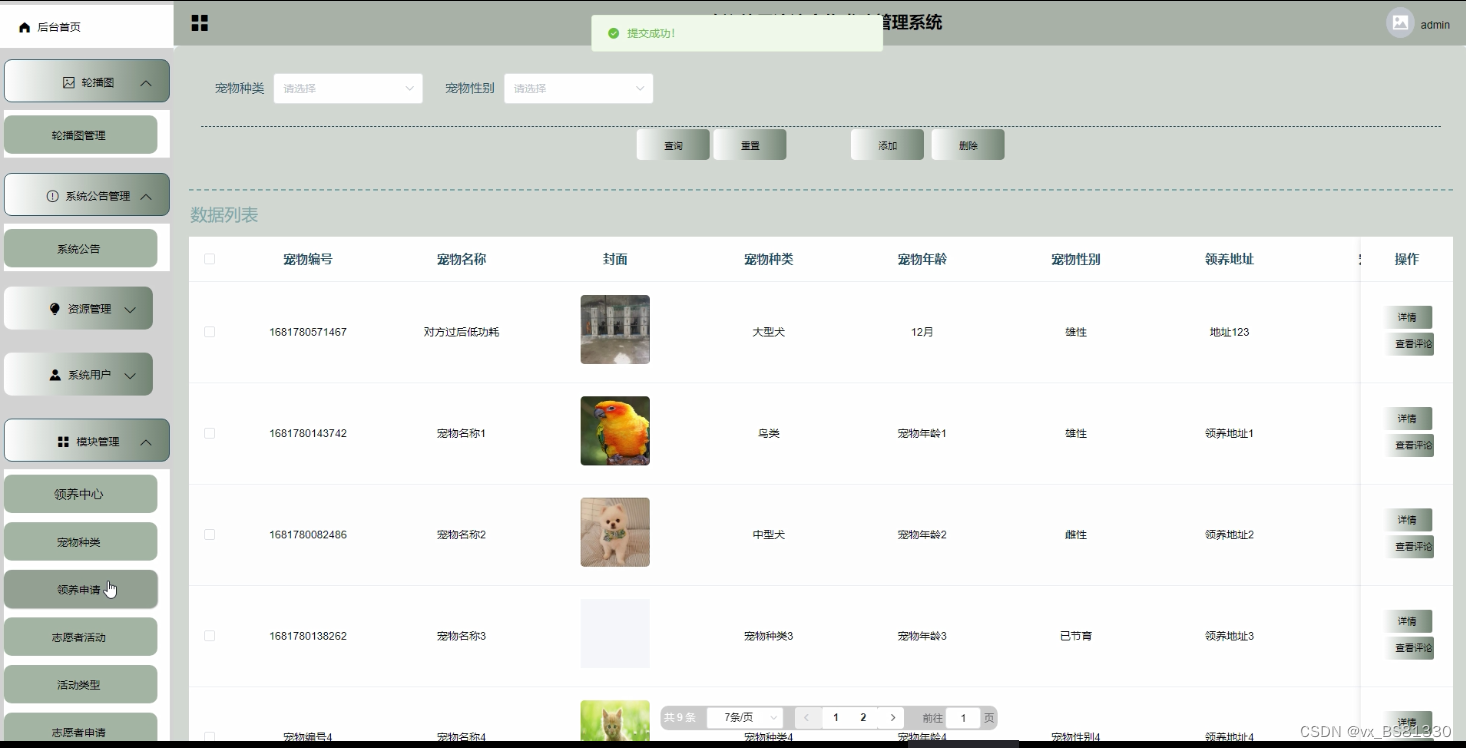
Task: Click 查看评论 for 宠物名称3
Action: coord(1409,648)
